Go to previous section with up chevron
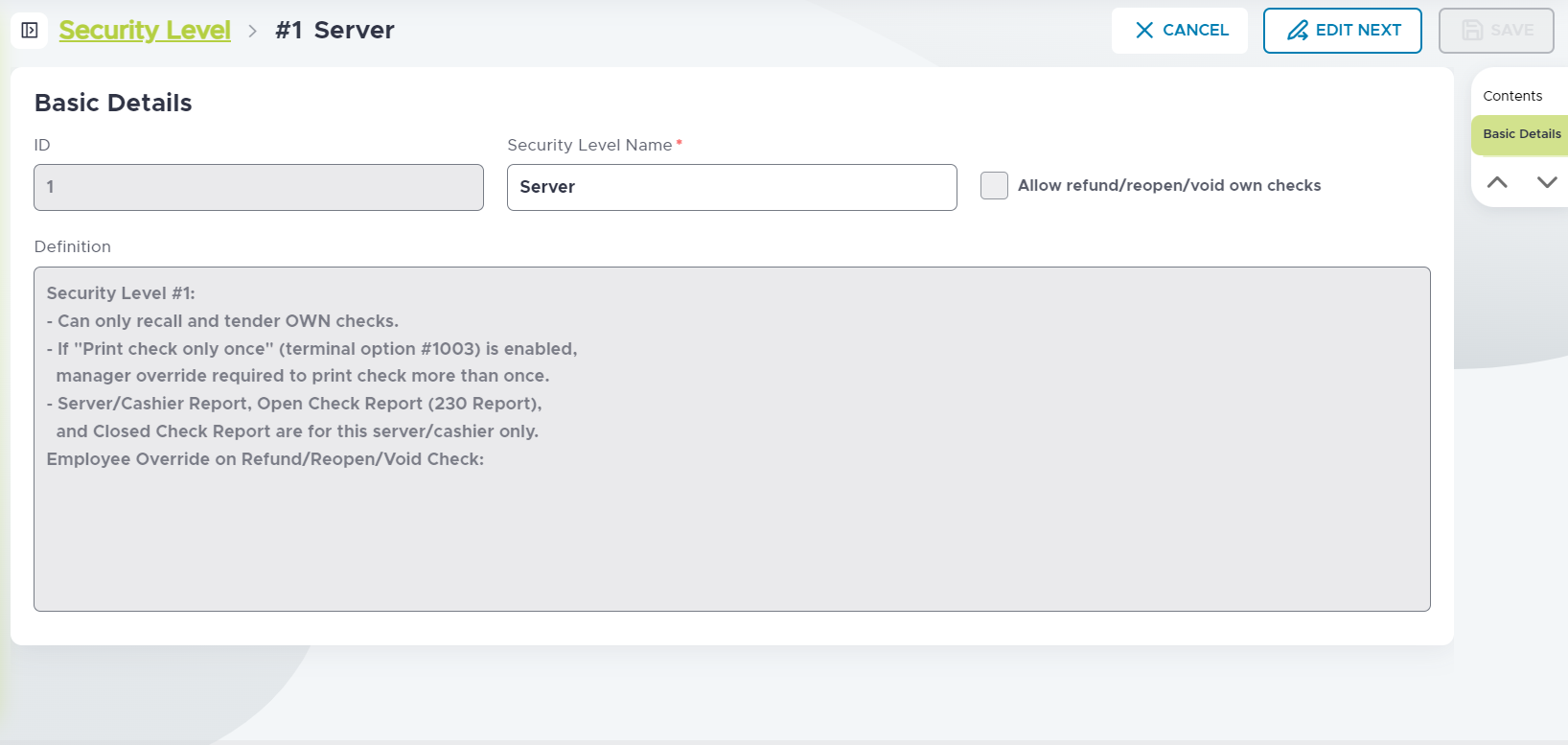 [x=1497, y=182]
